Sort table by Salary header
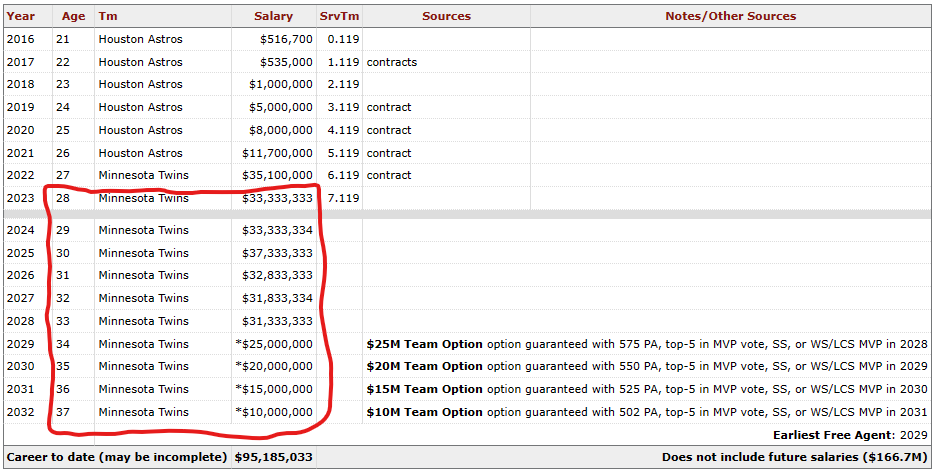Image resolution: width=935 pixels, height=471 pixels. (x=273, y=16)
